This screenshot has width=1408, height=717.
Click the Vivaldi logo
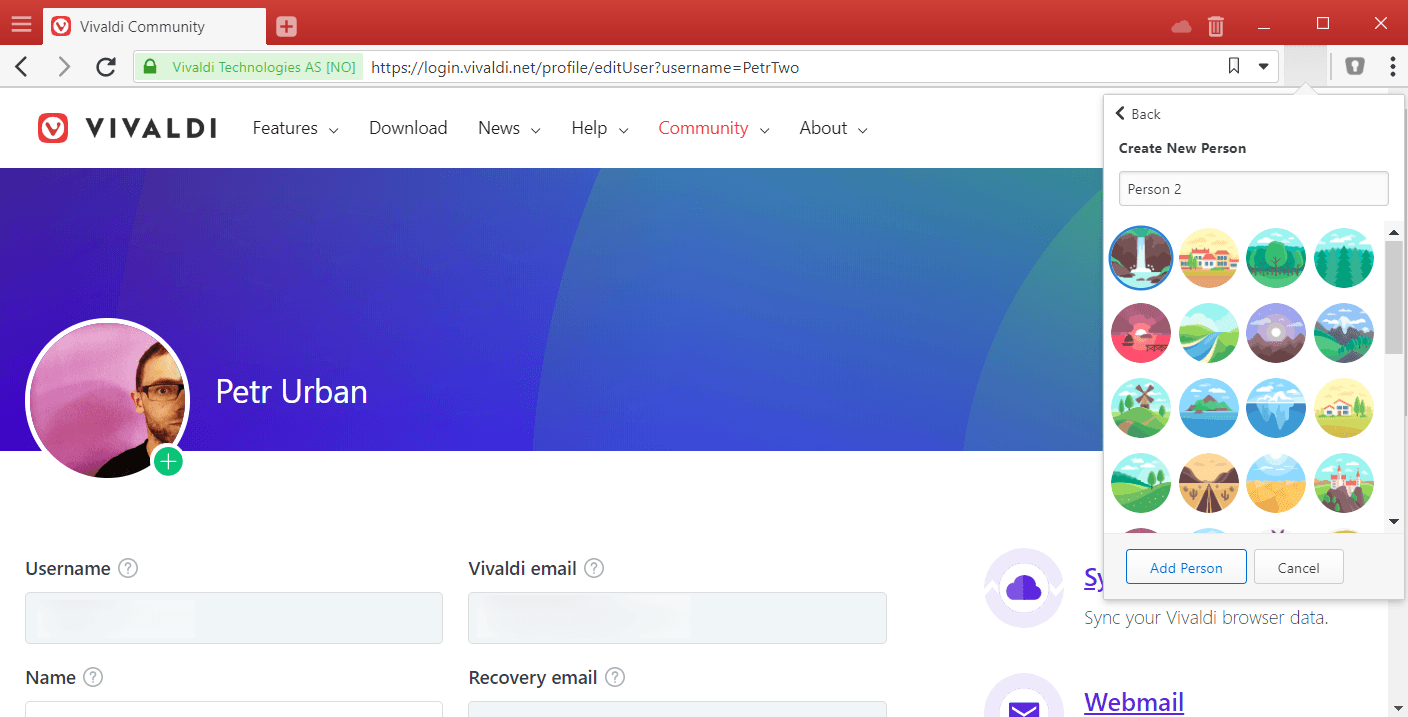tap(127, 128)
